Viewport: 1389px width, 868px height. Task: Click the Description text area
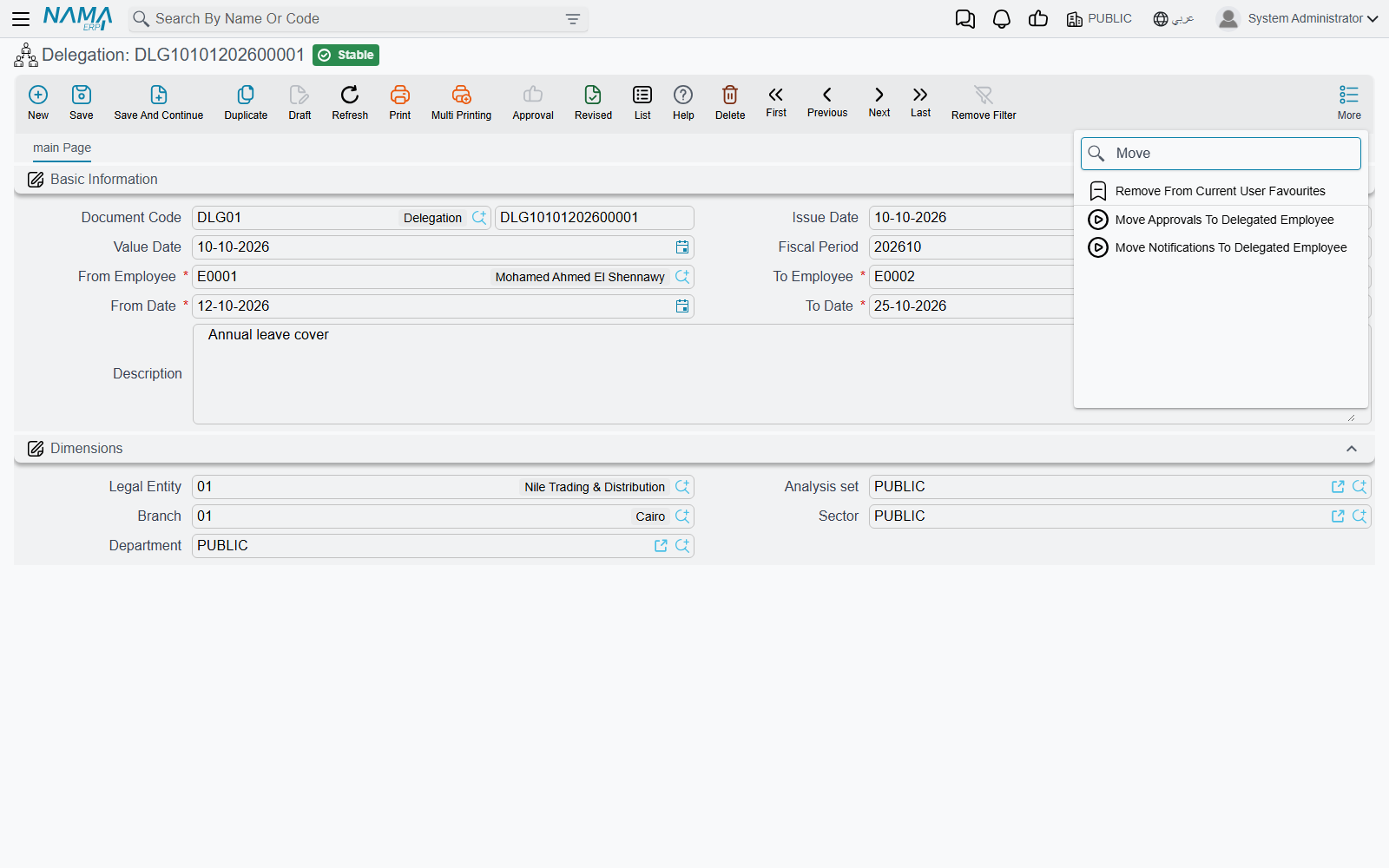(781, 374)
